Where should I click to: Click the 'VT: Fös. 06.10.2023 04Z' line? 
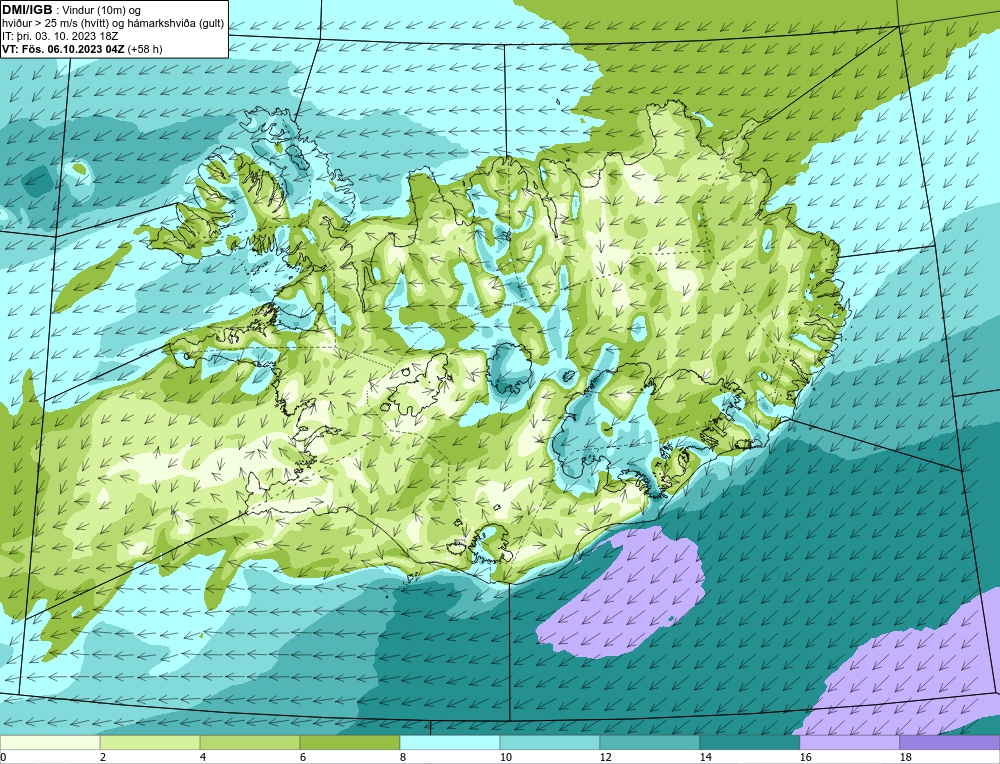point(63,49)
